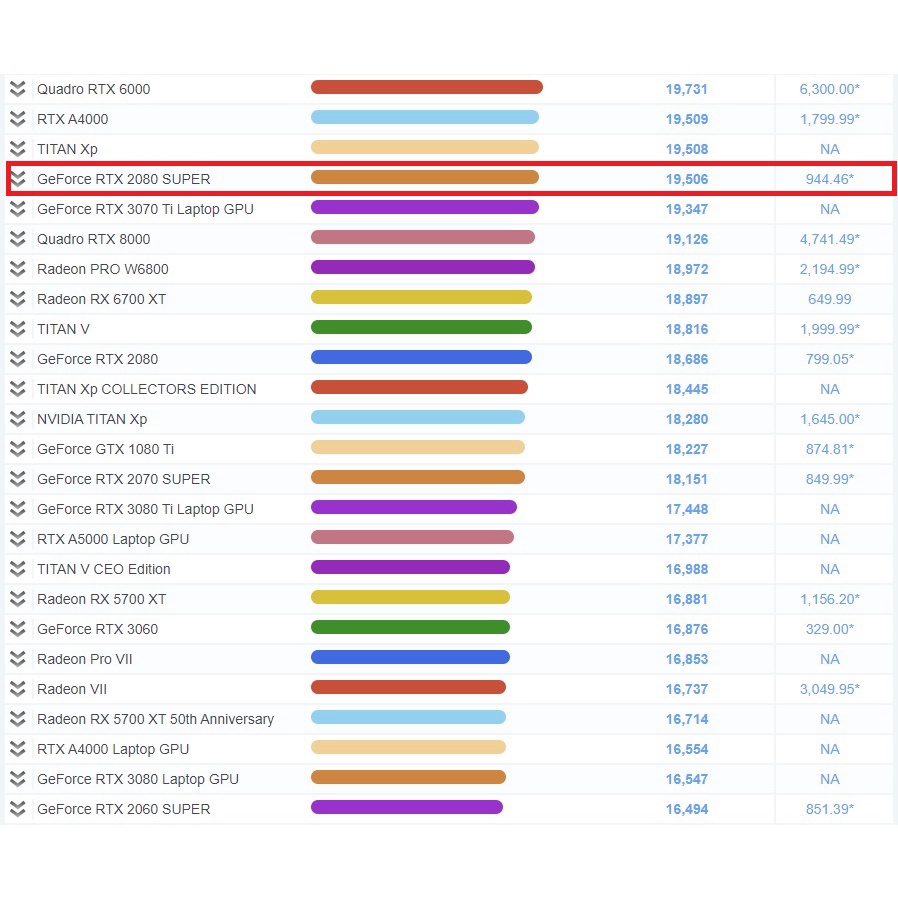Click the score 16,737

pyautogui.click(x=687, y=689)
